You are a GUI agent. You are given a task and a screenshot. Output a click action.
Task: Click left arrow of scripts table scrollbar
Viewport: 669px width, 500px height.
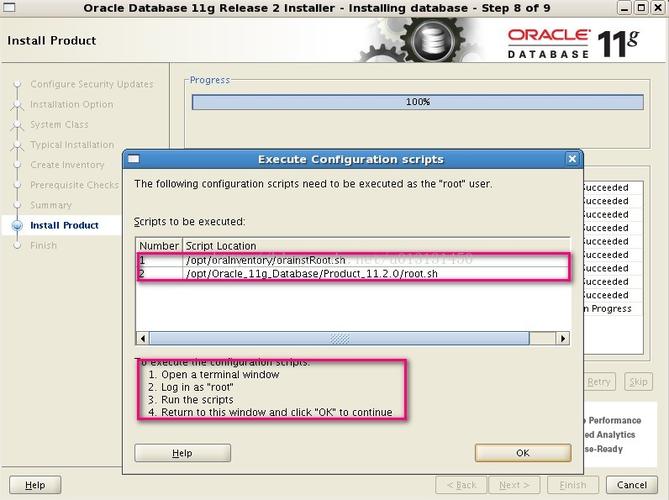coord(143,338)
